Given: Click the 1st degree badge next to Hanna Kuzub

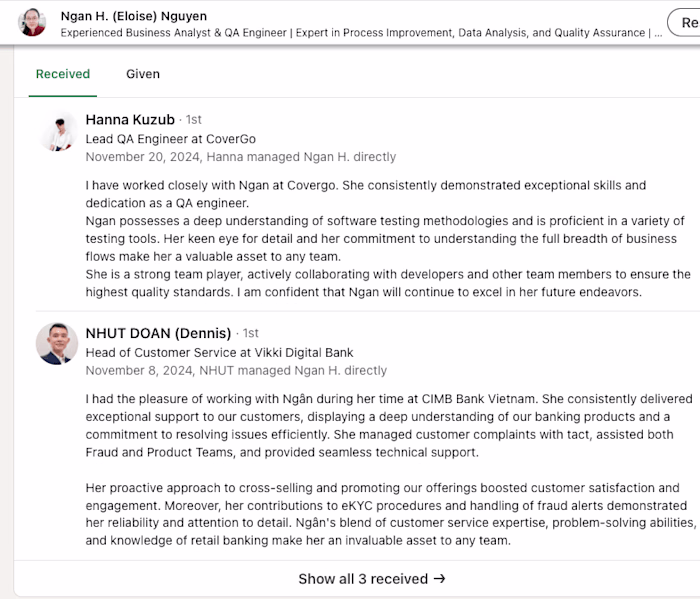Looking at the screenshot, I should pyautogui.click(x=193, y=120).
